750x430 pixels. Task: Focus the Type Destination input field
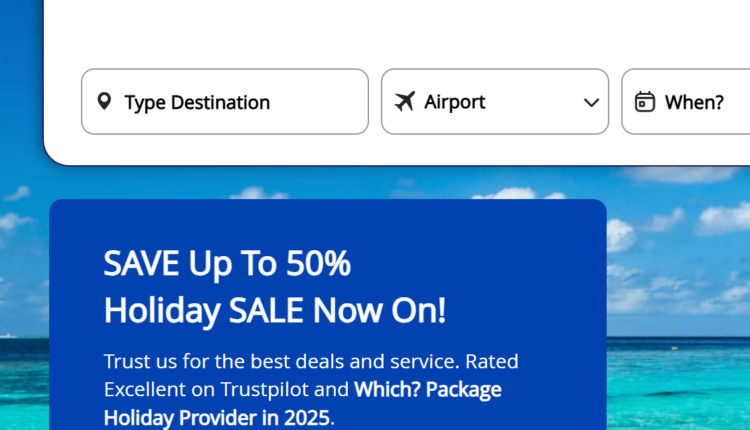pos(240,102)
